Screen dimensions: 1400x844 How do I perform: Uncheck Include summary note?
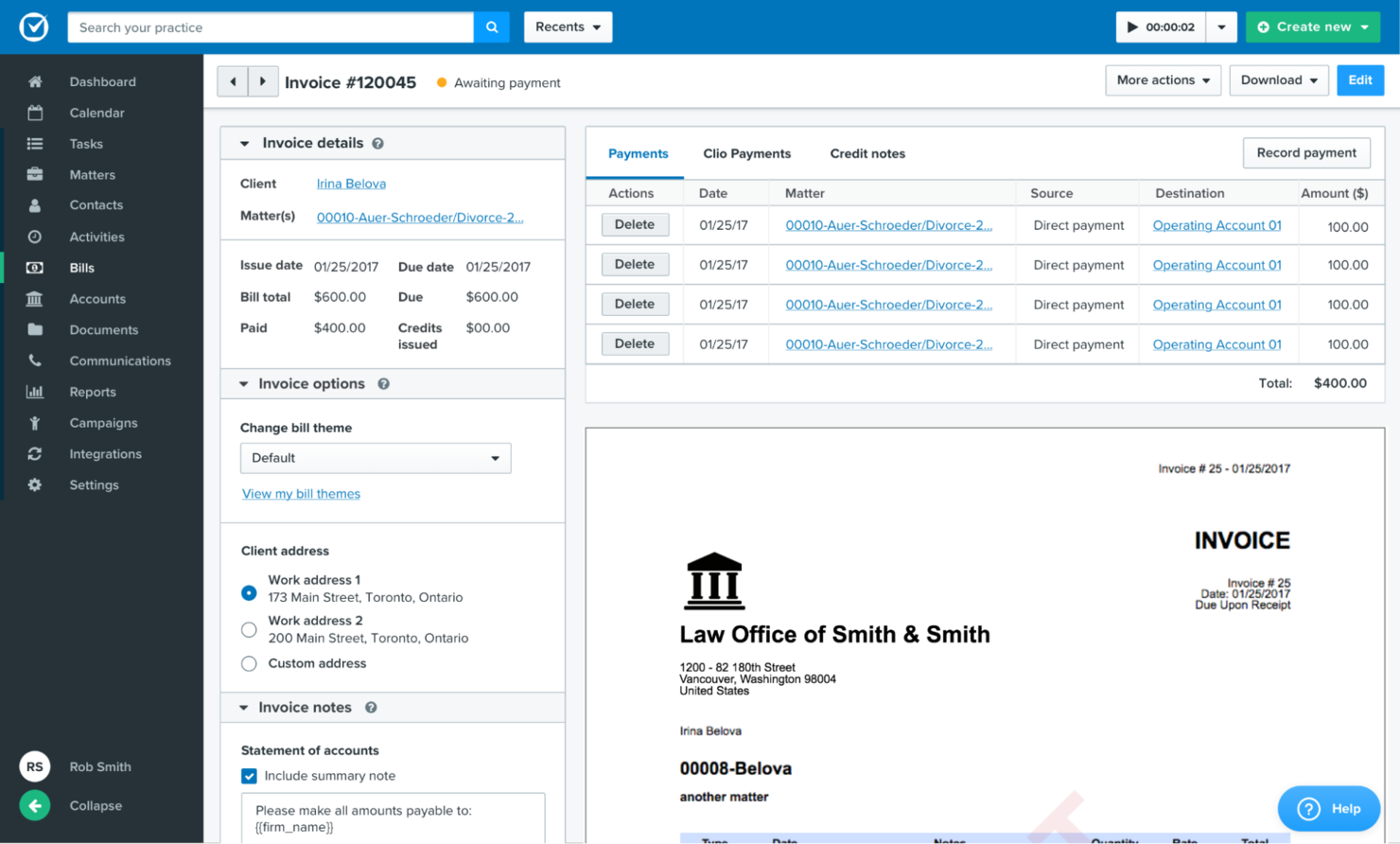pyautogui.click(x=248, y=776)
